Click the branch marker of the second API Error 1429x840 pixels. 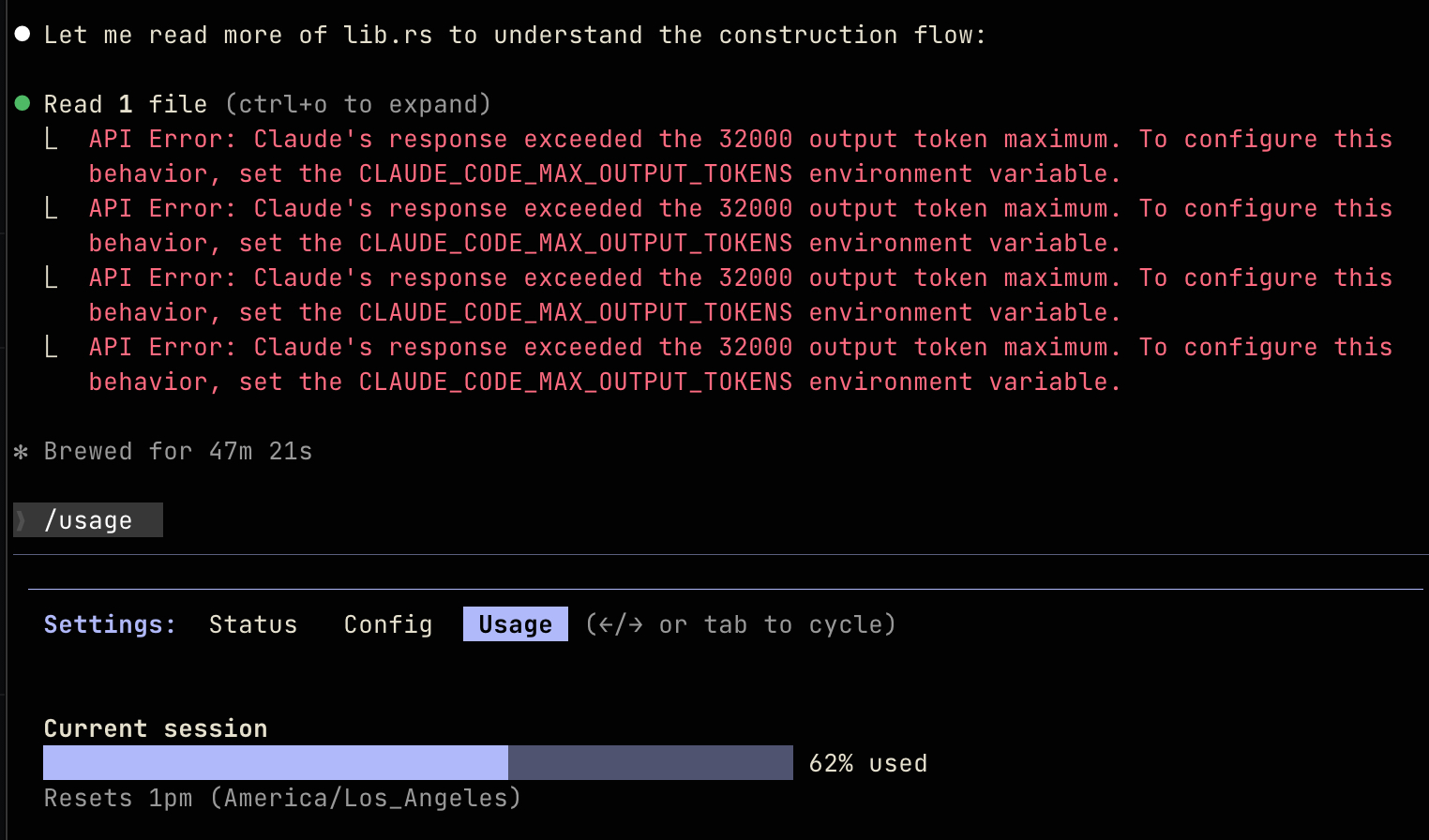[x=52, y=208]
